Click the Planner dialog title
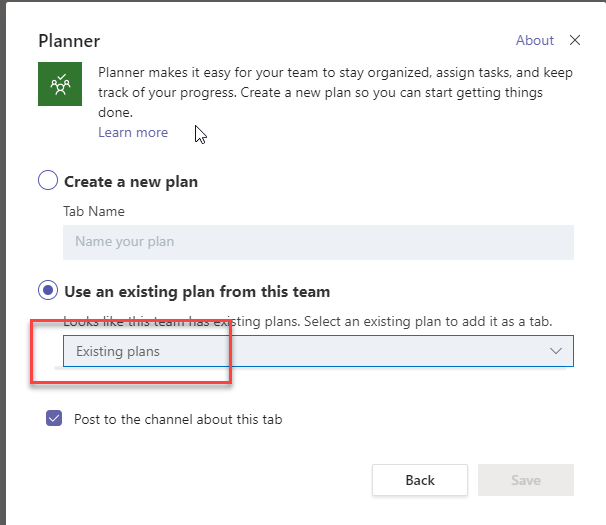This screenshot has width=606, height=525. pyautogui.click(x=69, y=41)
